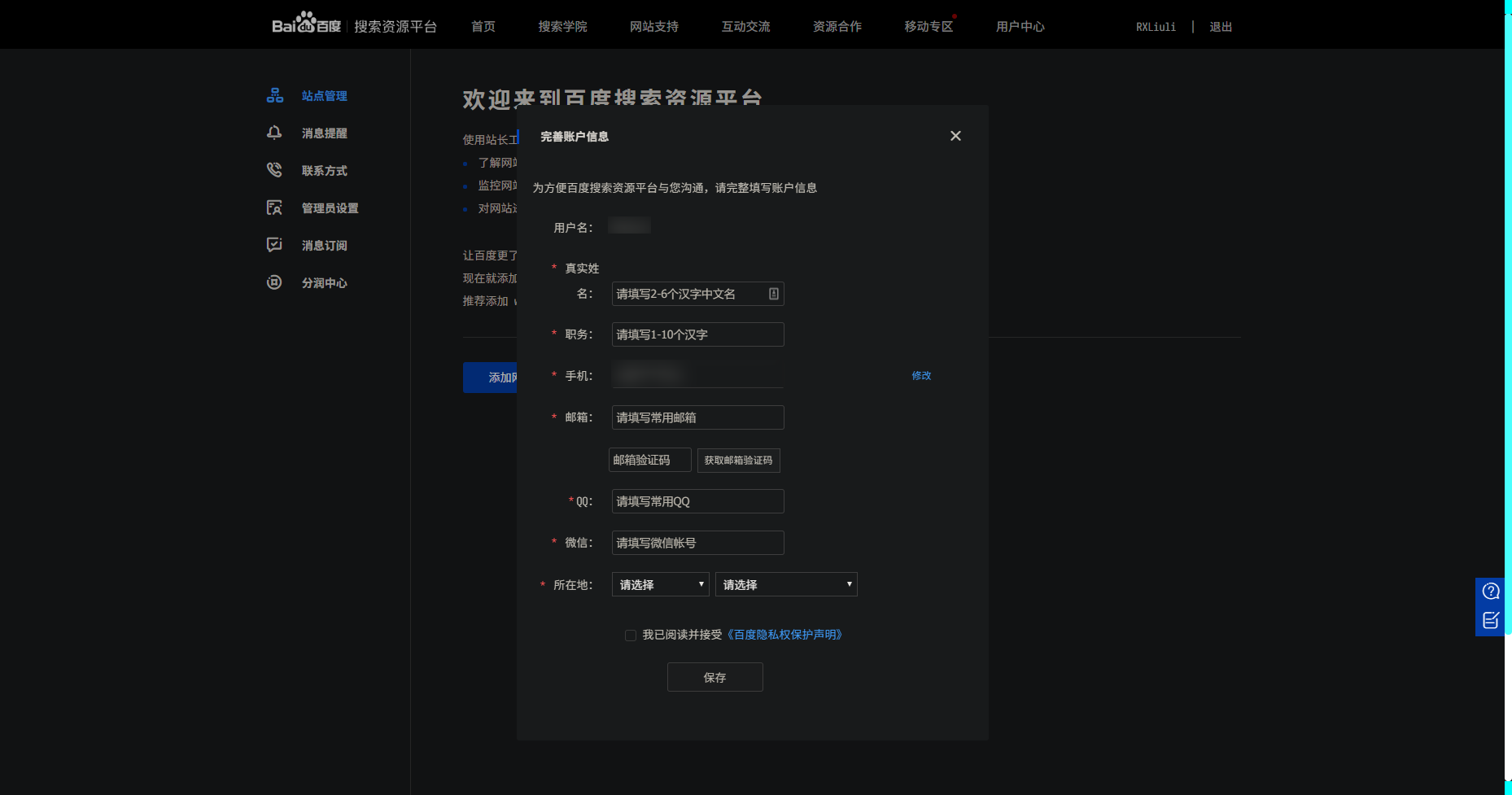This screenshot has height=795, width=1512.
Task: Open 站点管理 sidebar icon
Action: point(275,95)
